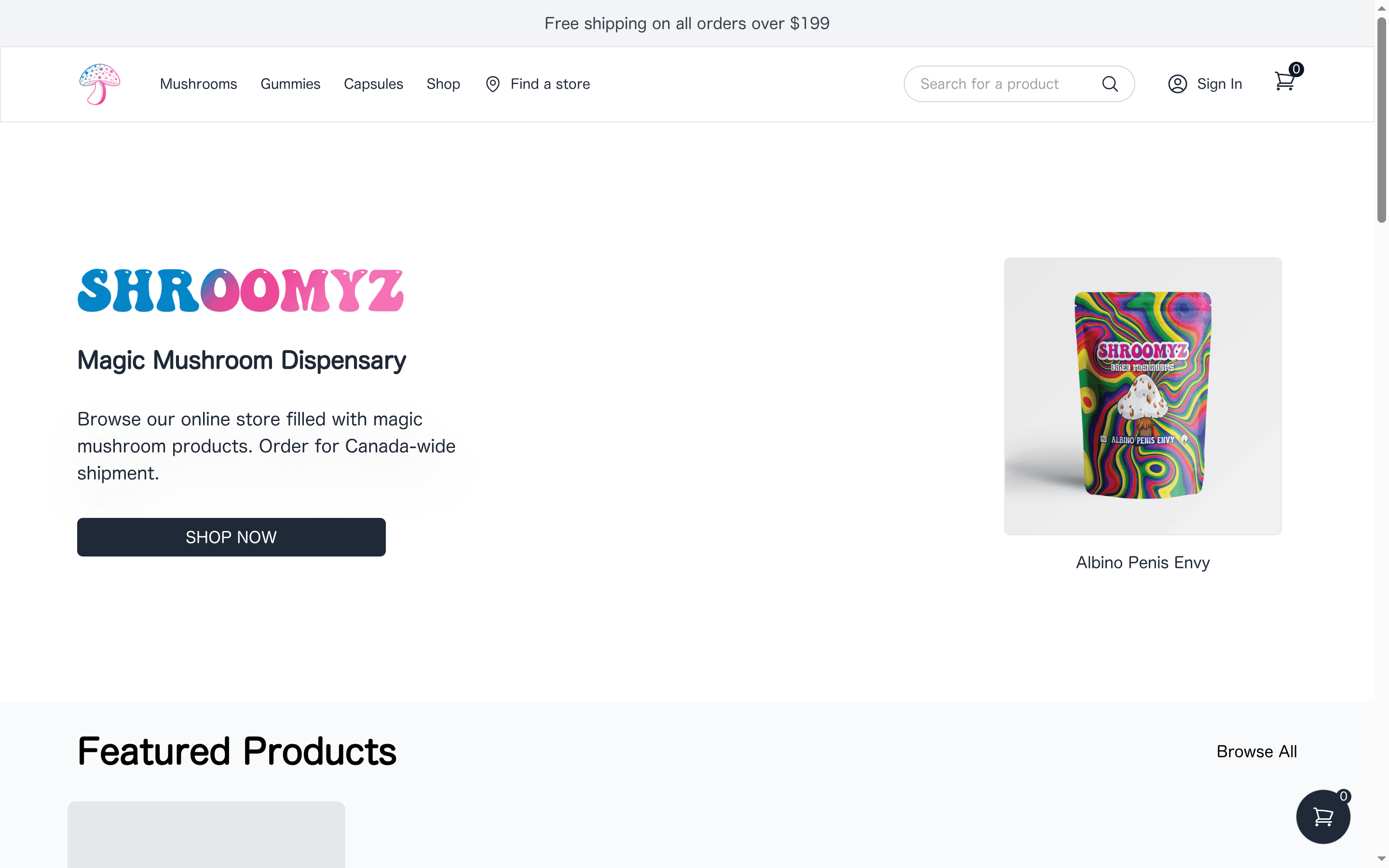Open the Shop section
This screenshot has width=1389, height=868.
pyautogui.click(x=443, y=84)
